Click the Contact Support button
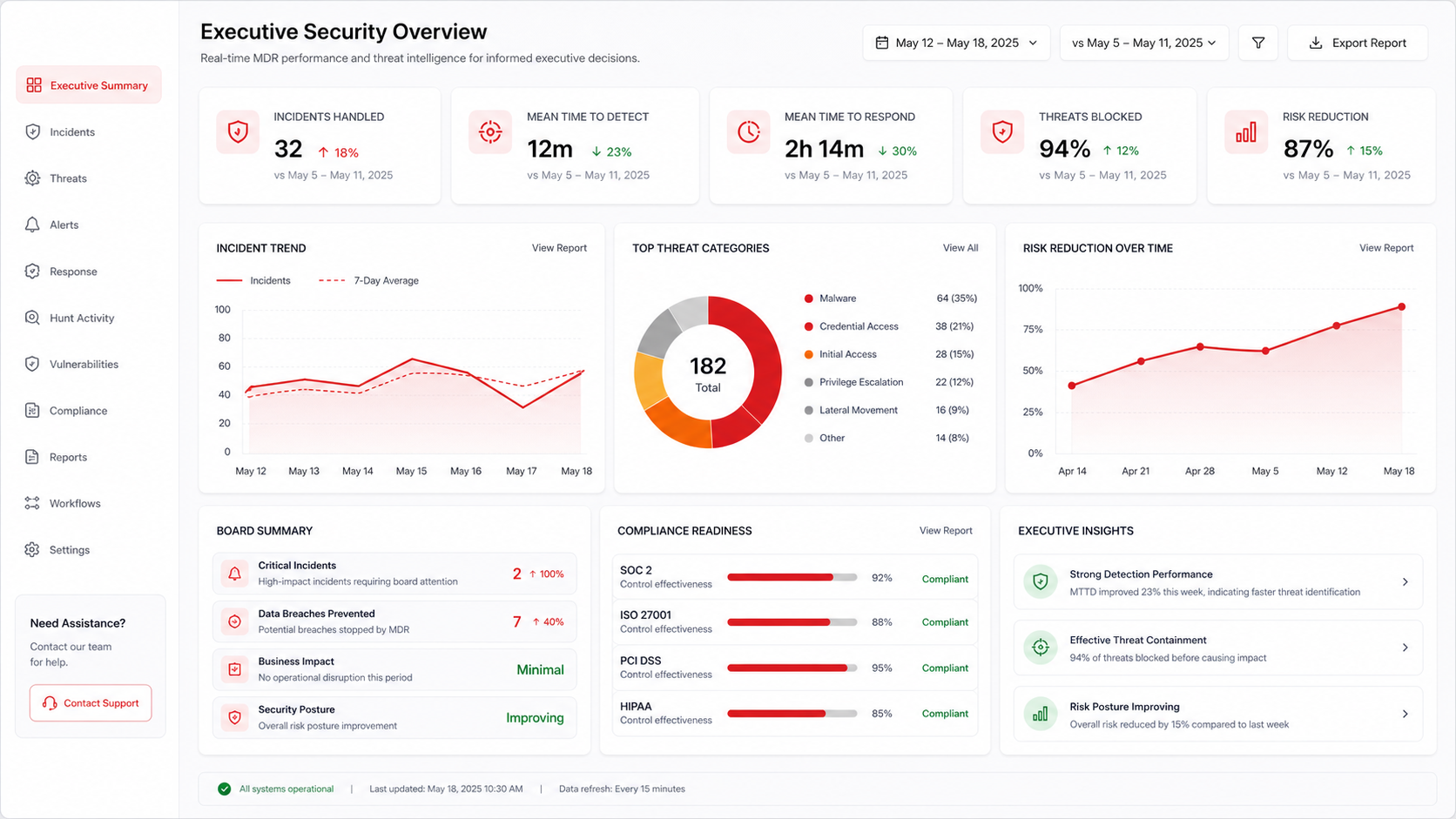Viewport: 1456px width, 819px height. 91,703
